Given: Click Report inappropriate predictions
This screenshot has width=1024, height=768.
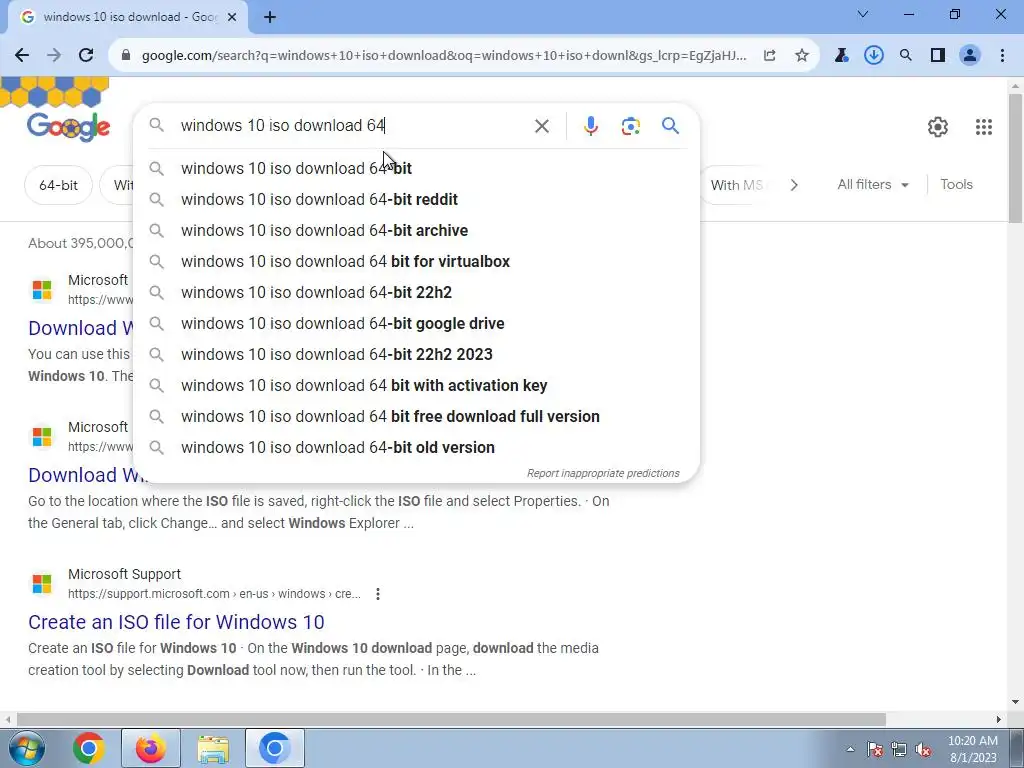Looking at the screenshot, I should click(603, 473).
